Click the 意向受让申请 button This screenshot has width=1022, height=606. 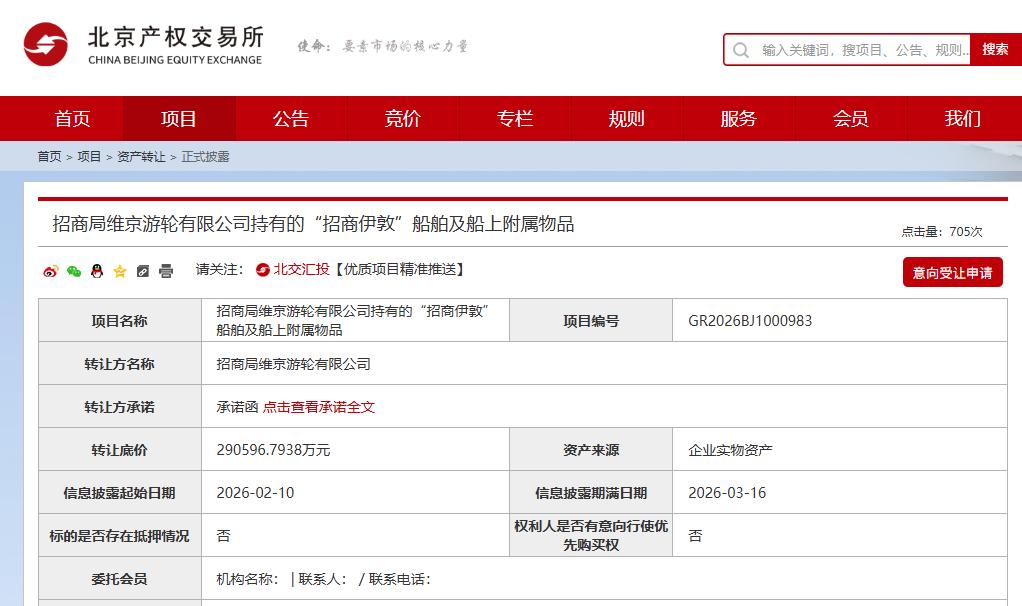952,272
